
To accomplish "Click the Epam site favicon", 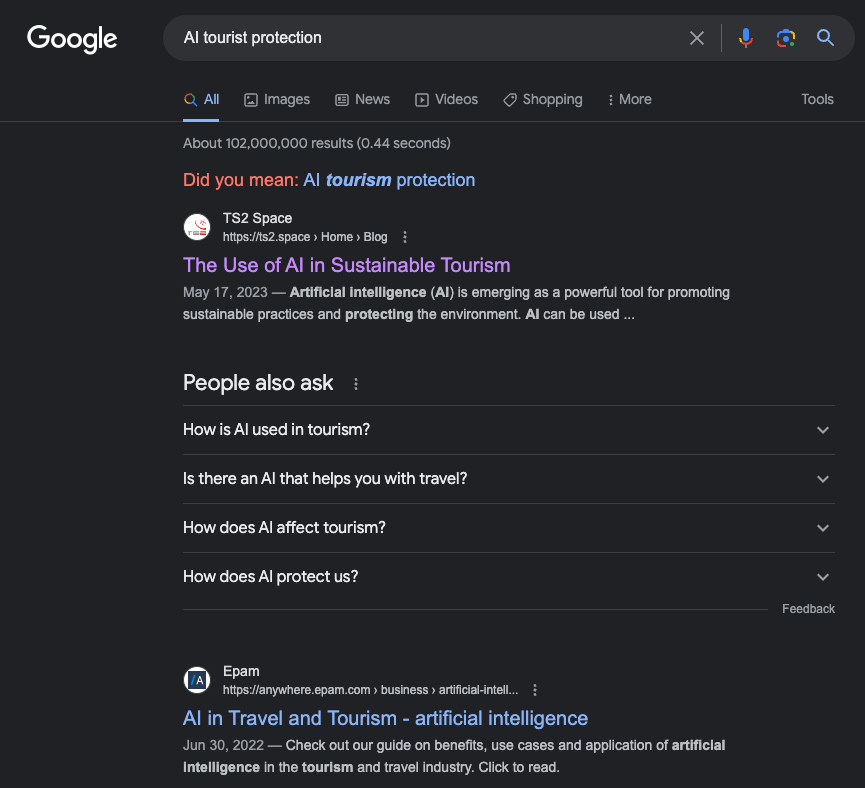I will pyautogui.click(x=197, y=680).
